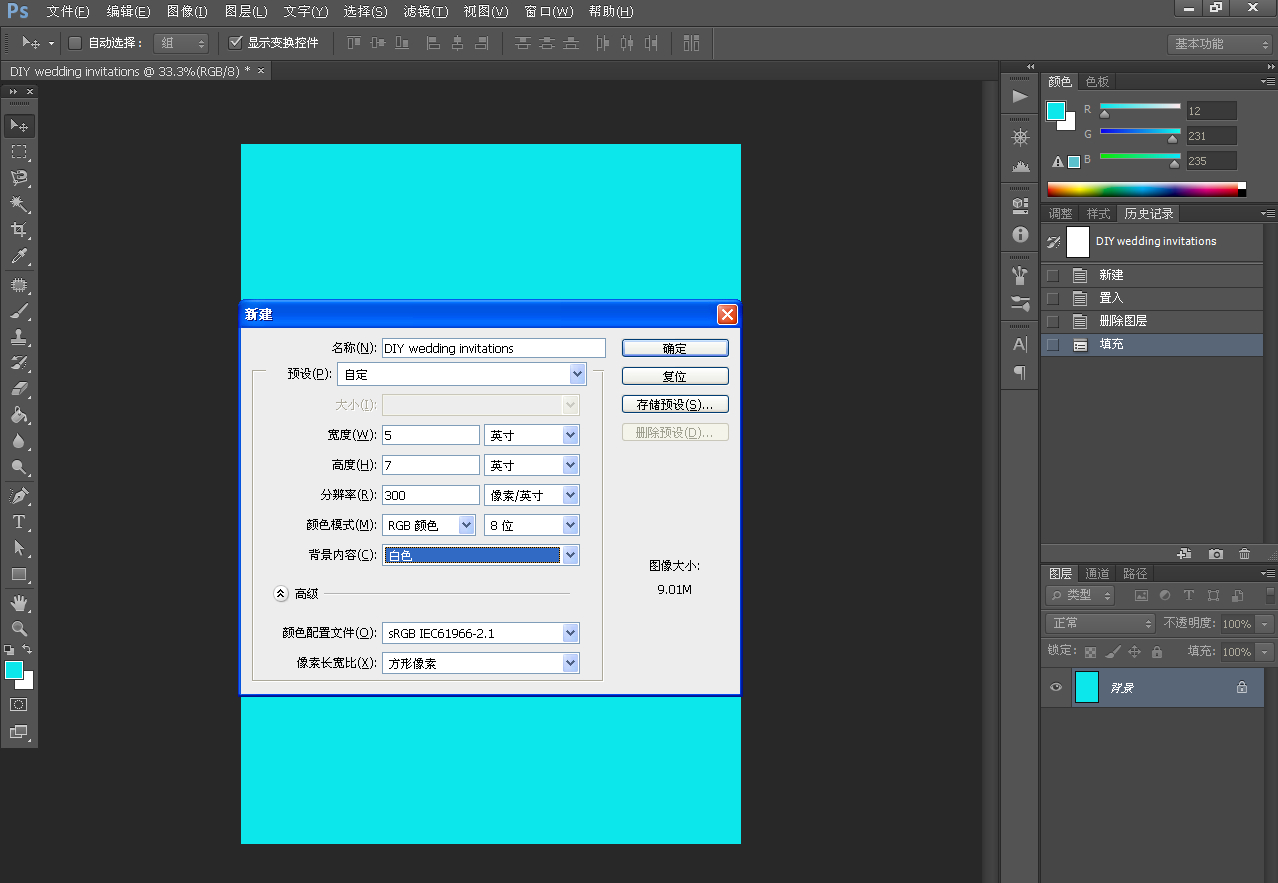Open the width unit 英寸 dropdown
Screen dimensions: 1278x883
[531, 435]
